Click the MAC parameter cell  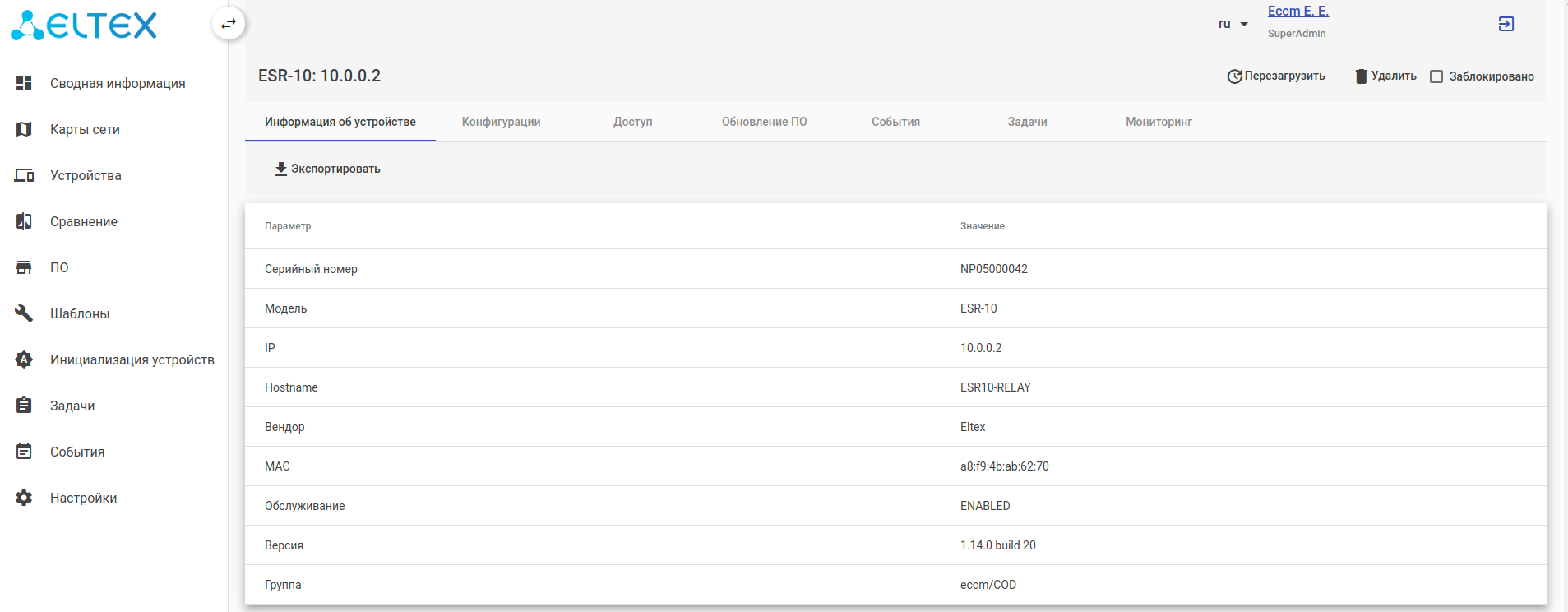click(277, 466)
